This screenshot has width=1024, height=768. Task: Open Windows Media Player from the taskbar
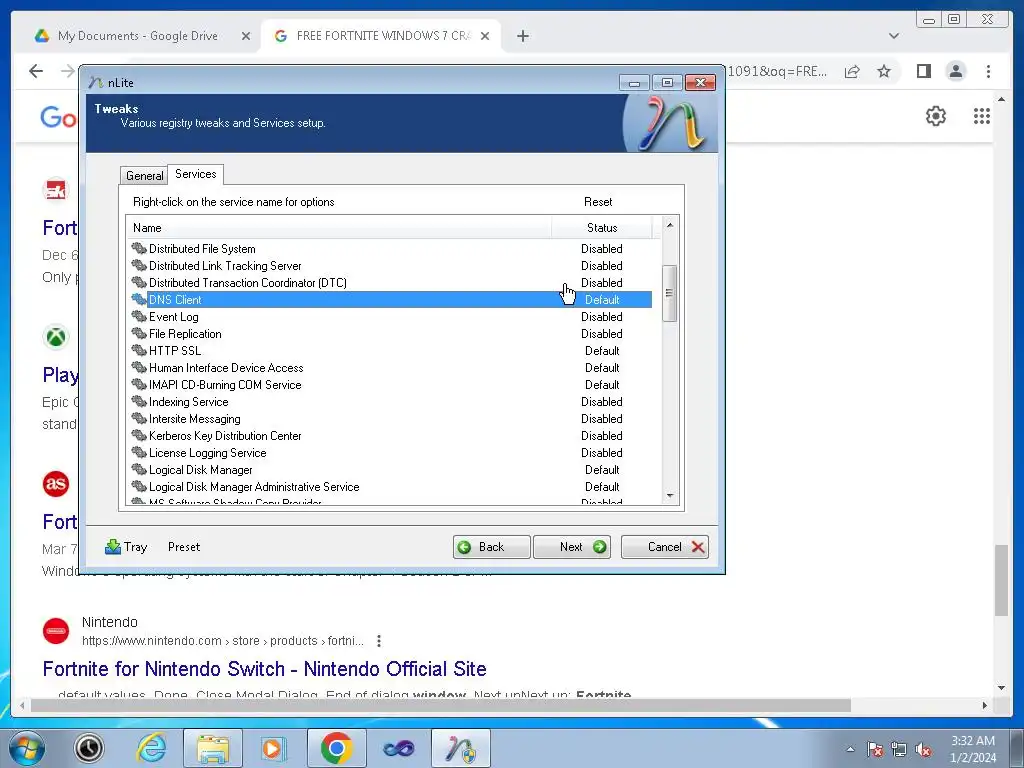point(272,748)
